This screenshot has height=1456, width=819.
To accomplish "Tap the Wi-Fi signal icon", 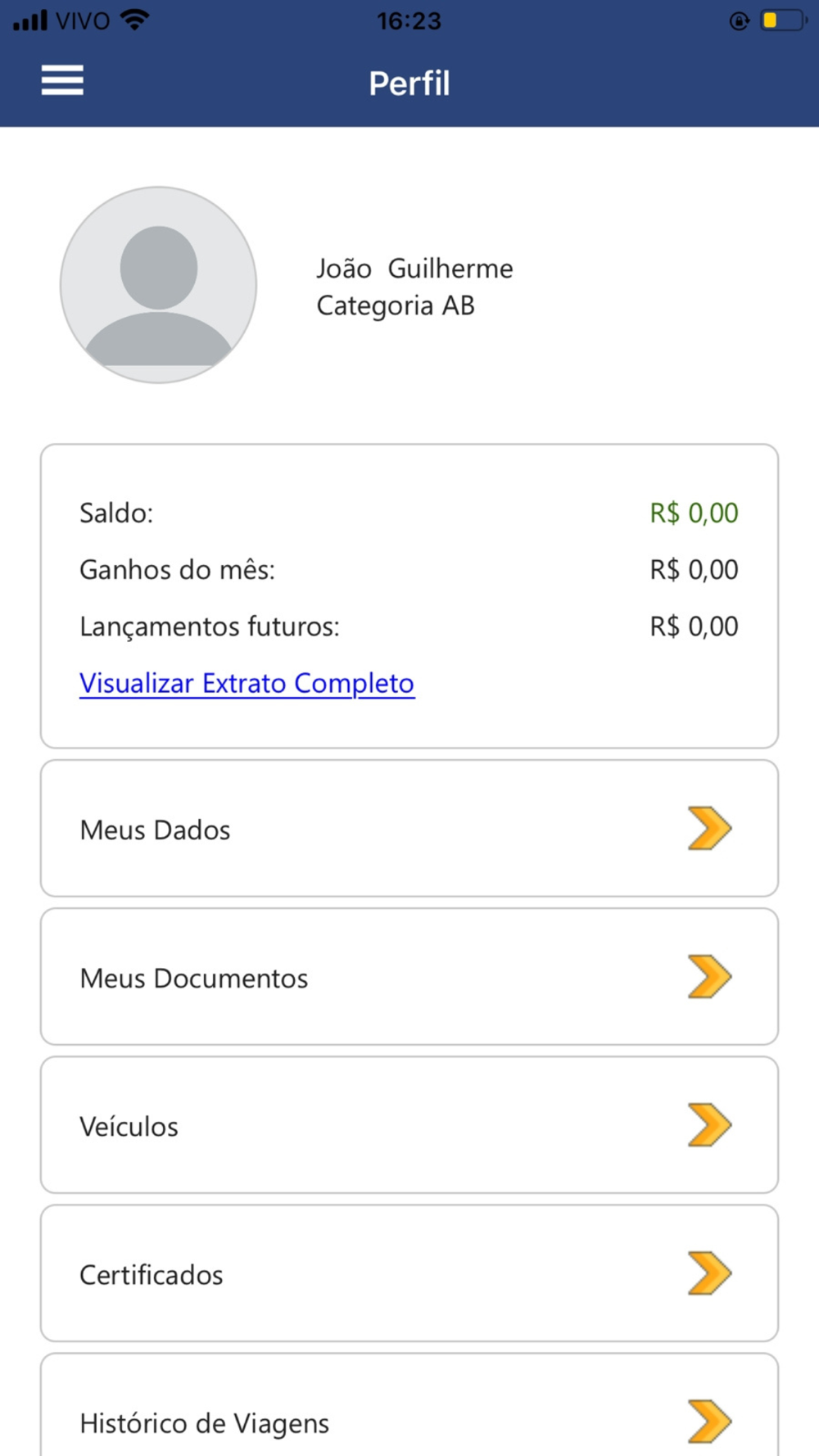I will (134, 20).
